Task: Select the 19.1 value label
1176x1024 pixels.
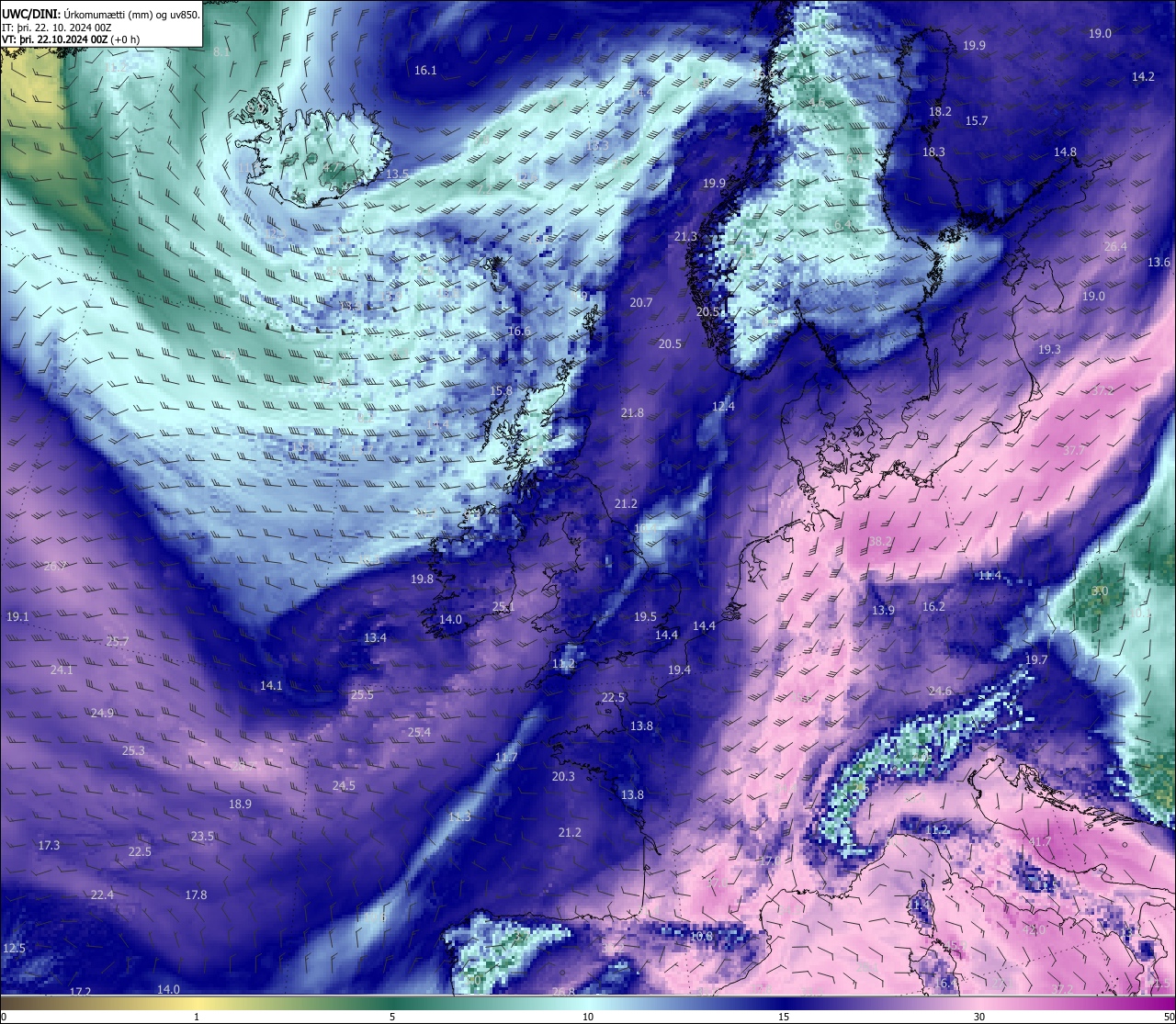Action: 17,617
